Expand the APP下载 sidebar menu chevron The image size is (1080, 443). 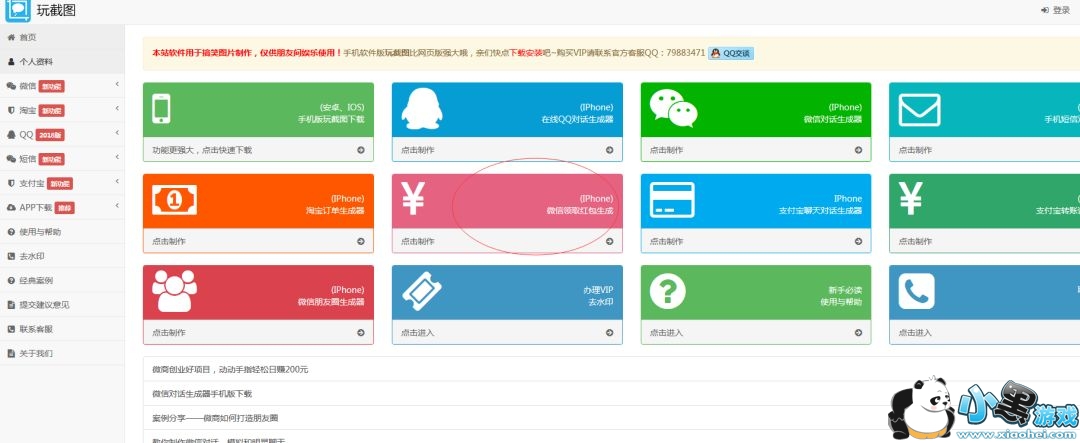click(117, 205)
